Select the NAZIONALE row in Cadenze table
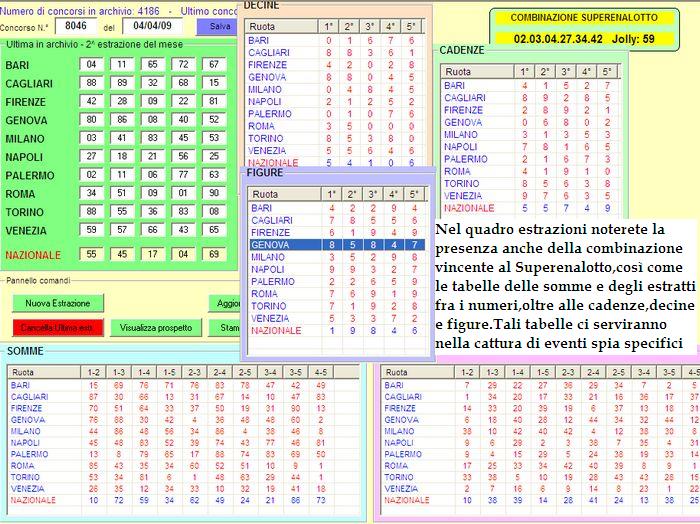Screen dimensions: 700x524 (x=530, y=208)
